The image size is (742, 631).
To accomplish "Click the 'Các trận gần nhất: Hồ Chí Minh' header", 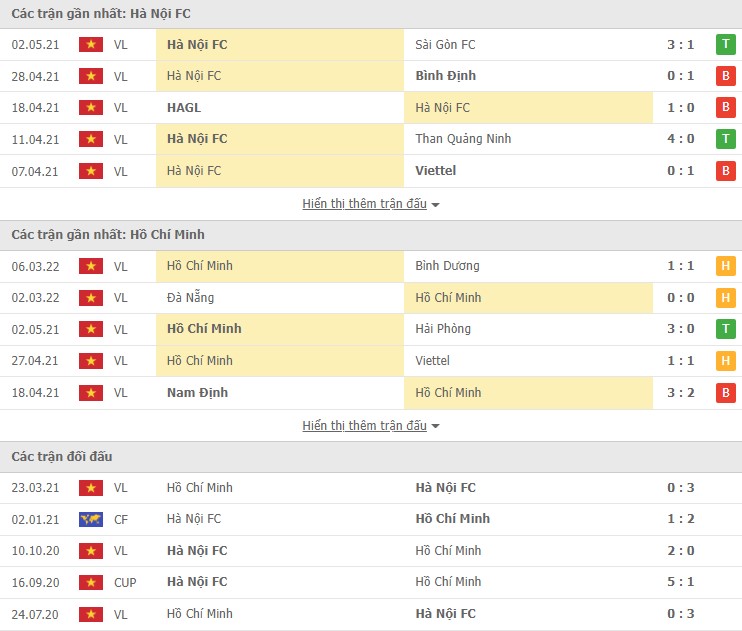I will 108,235.
